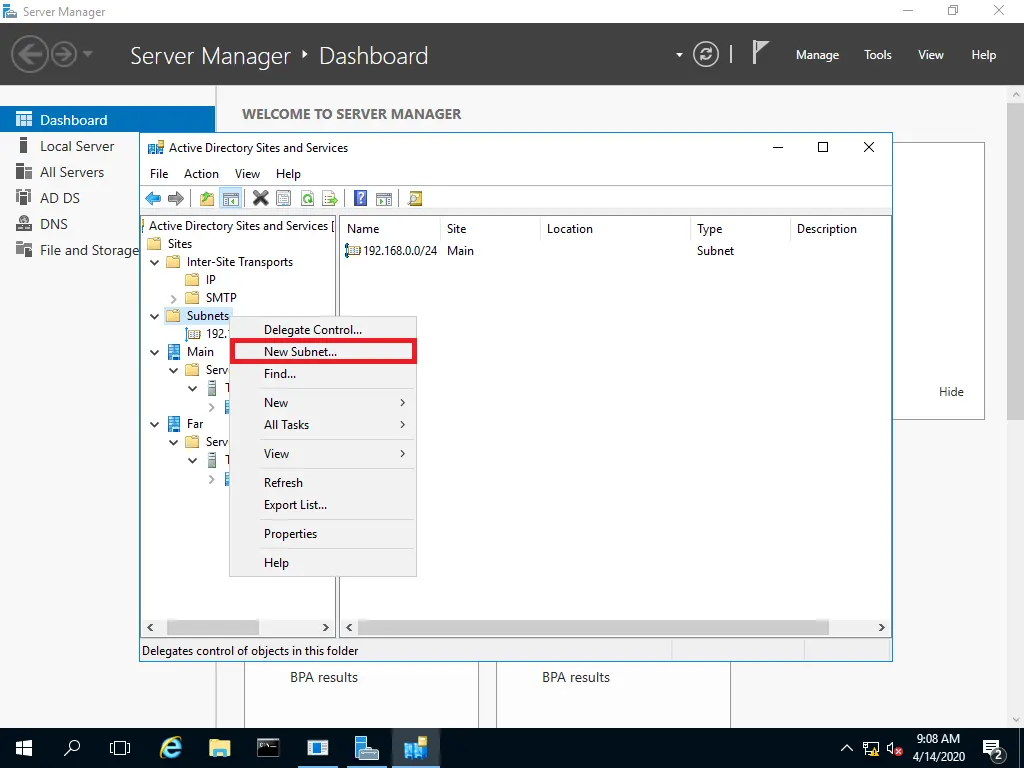Screen dimensions: 1024x768
Task: Choose Properties in the context menu
Action: 323,534
